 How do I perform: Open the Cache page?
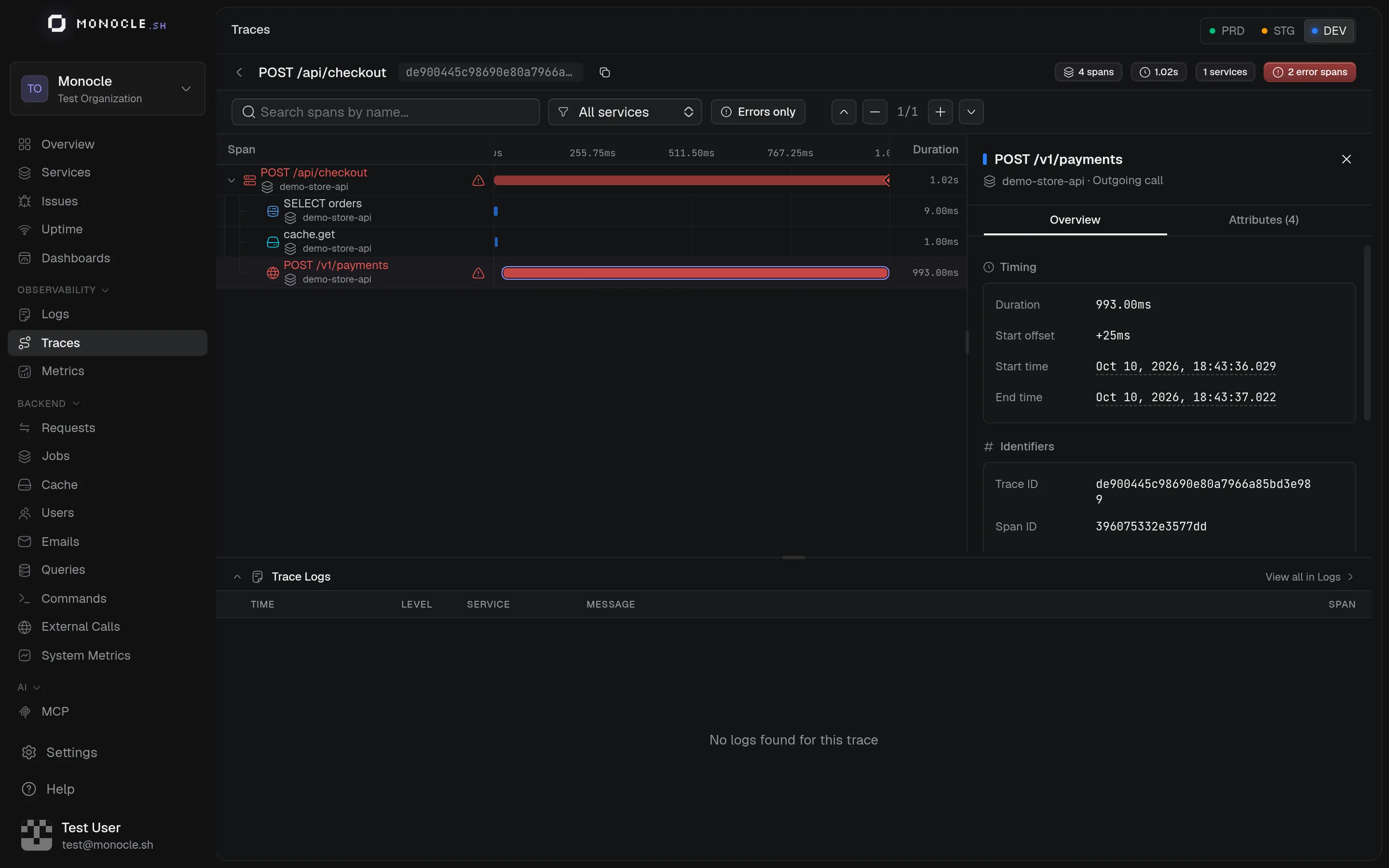click(x=108, y=485)
